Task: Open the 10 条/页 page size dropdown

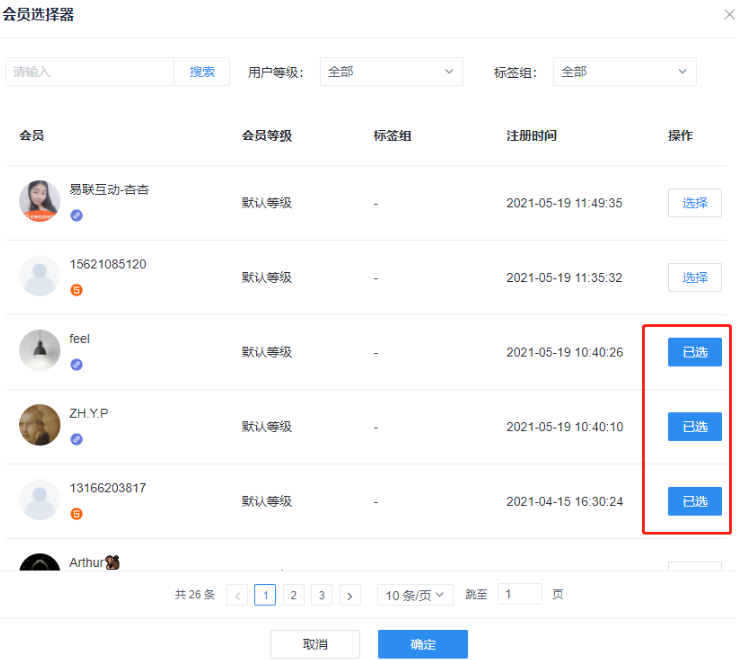Action: point(415,595)
